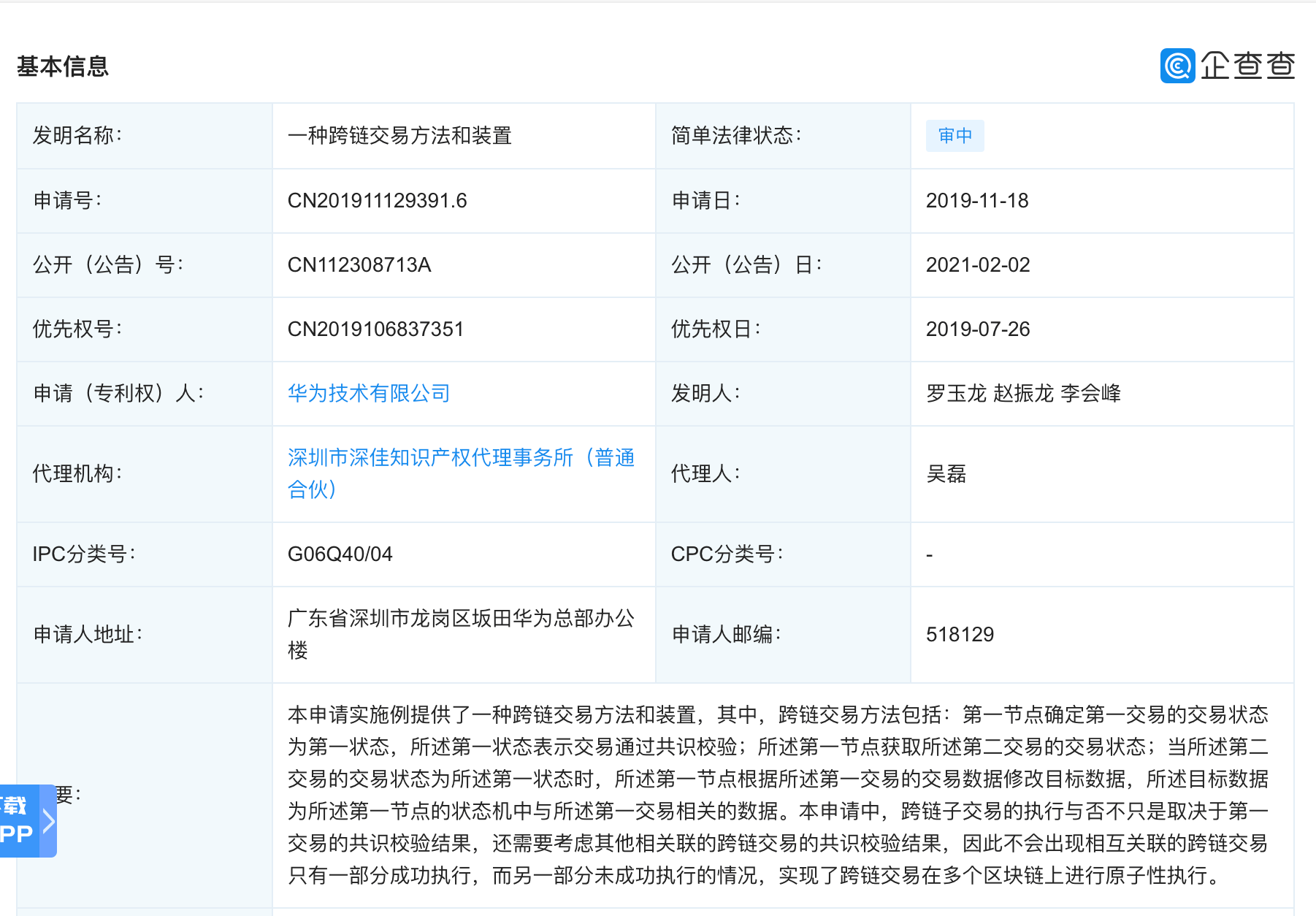Select the IPC classification G06Q40/04
The image size is (1316, 916).
tap(340, 554)
